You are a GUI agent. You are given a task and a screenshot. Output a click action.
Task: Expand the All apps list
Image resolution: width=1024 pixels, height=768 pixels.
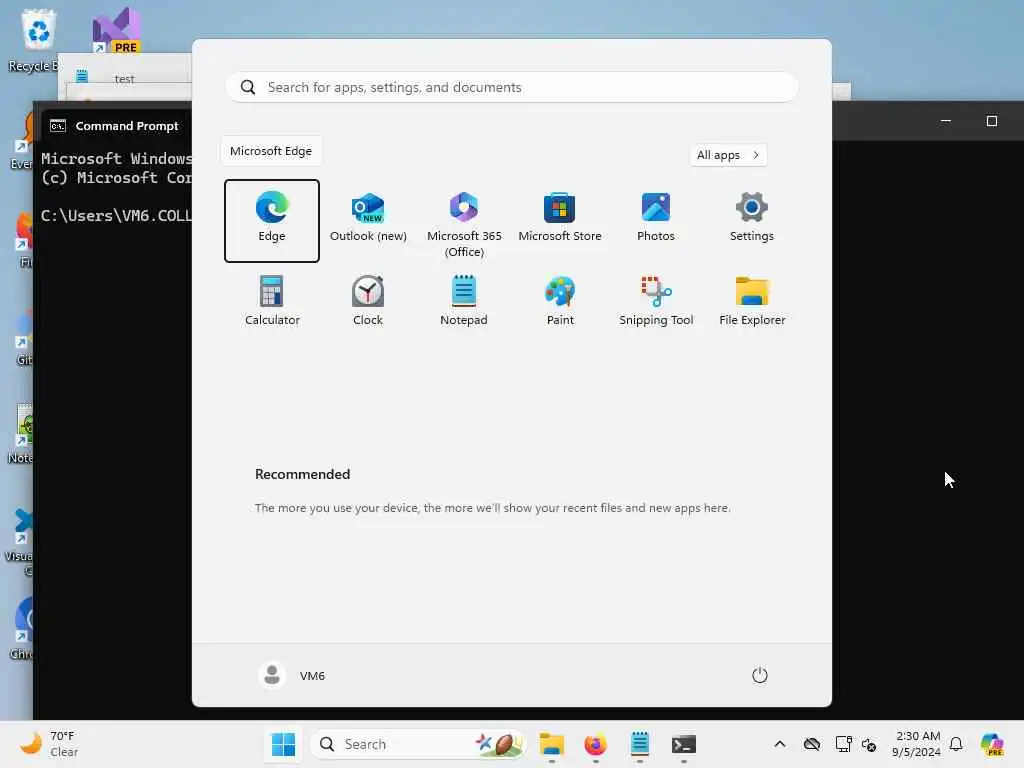click(x=728, y=155)
